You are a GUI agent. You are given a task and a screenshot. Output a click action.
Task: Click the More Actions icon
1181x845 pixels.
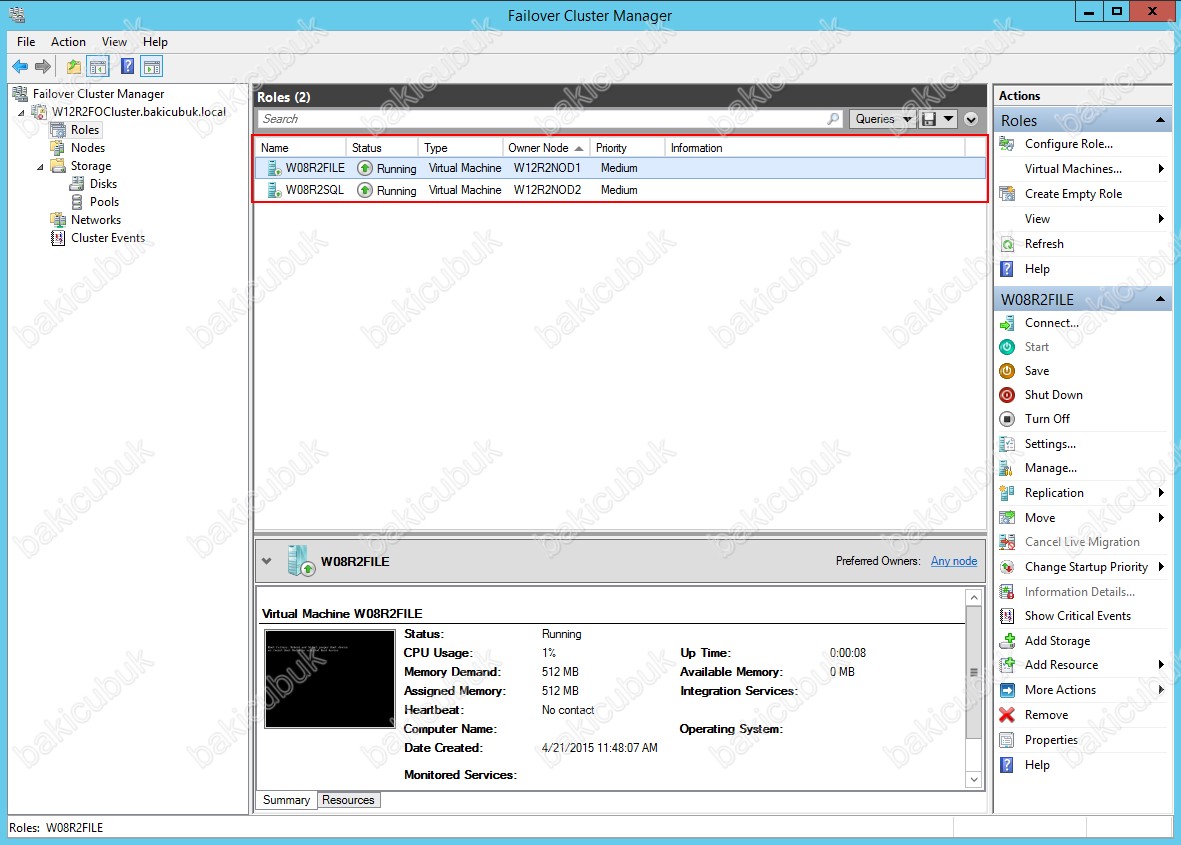(1006, 690)
